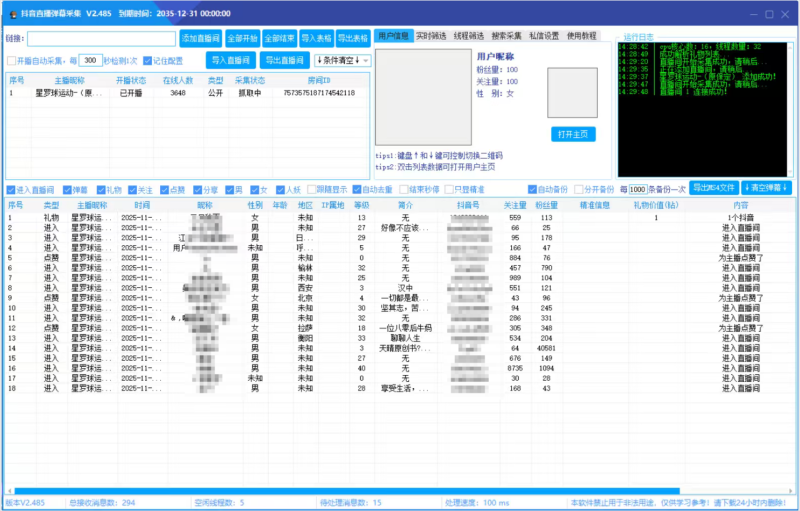This screenshot has width=800, height=511.
Task: Toggle the 进入直播间 filter checkbox
Action: coord(11,189)
